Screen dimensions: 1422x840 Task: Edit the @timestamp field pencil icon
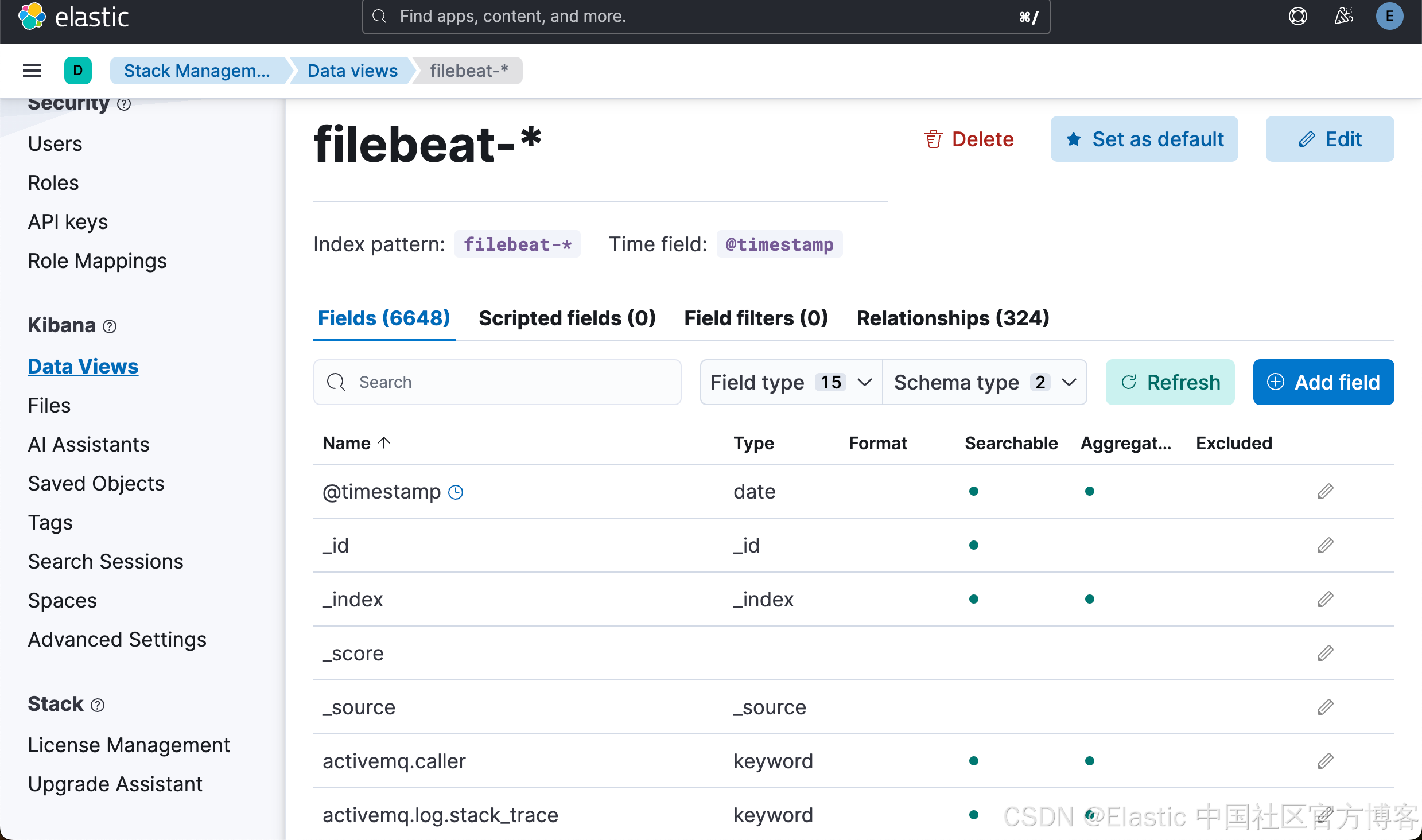1325,491
